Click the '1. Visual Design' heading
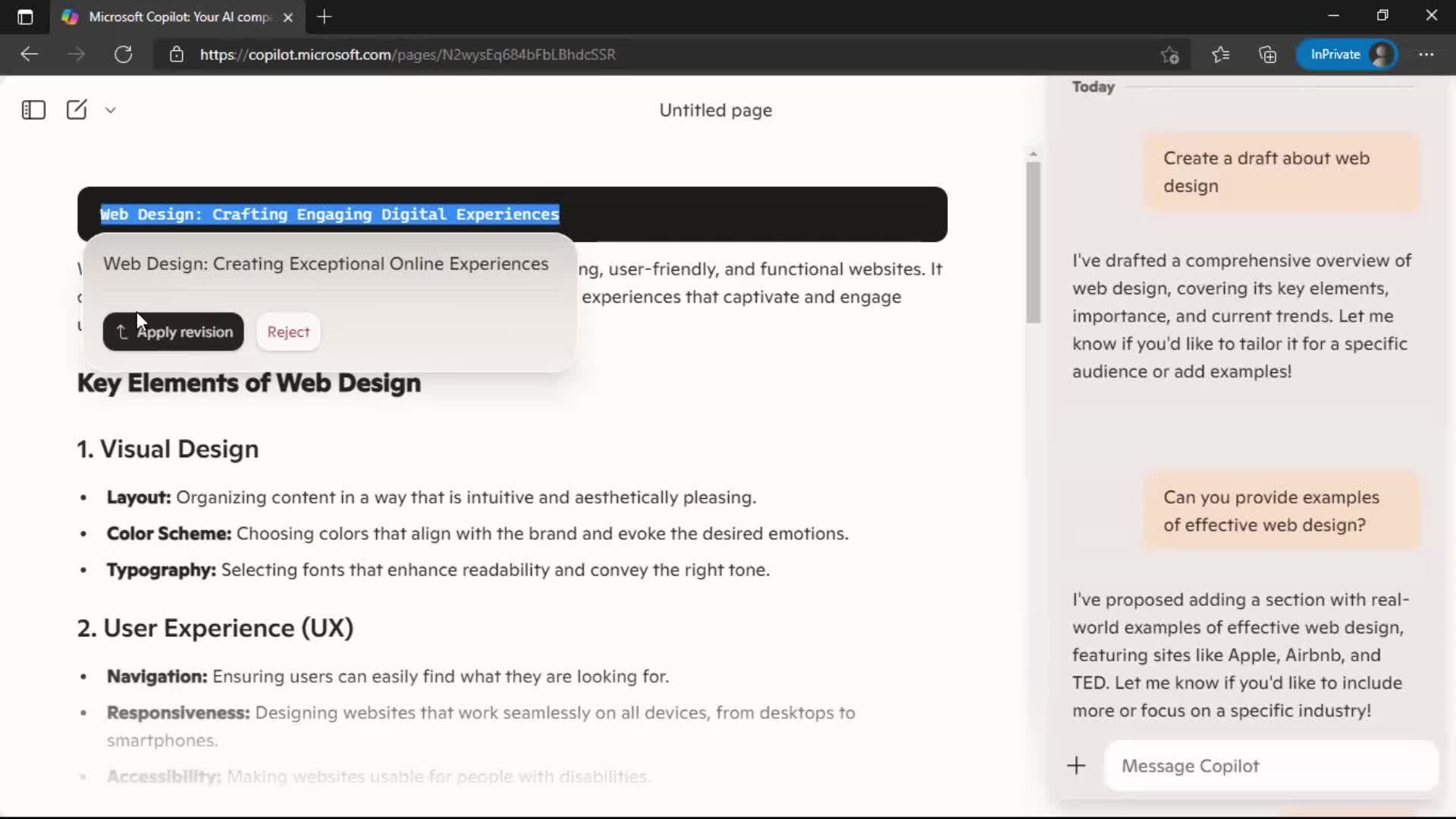Viewport: 1456px width, 819px height. (168, 450)
